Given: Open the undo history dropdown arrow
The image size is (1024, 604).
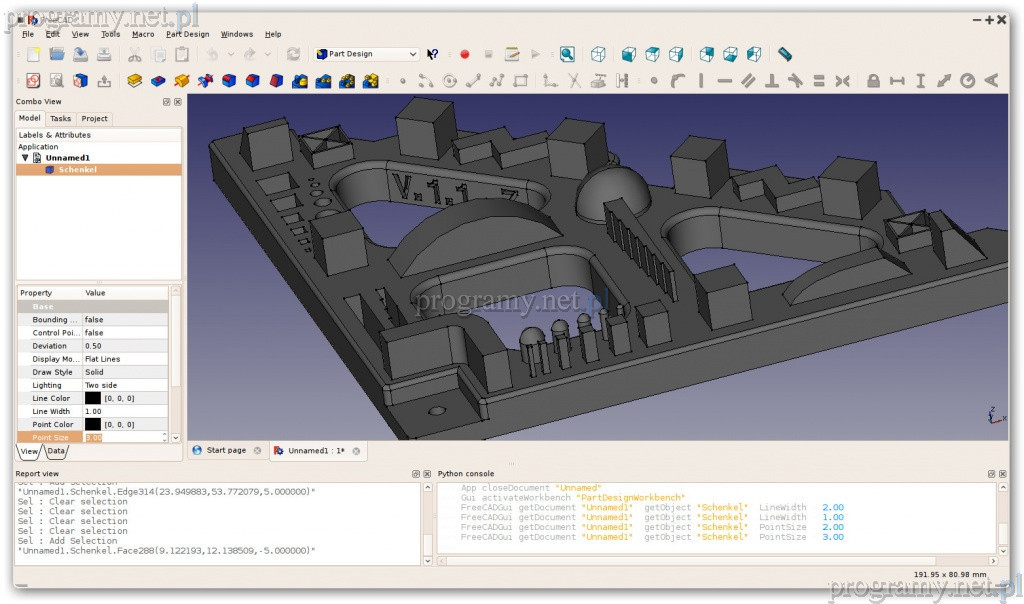Looking at the screenshot, I should pyautogui.click(x=231, y=54).
